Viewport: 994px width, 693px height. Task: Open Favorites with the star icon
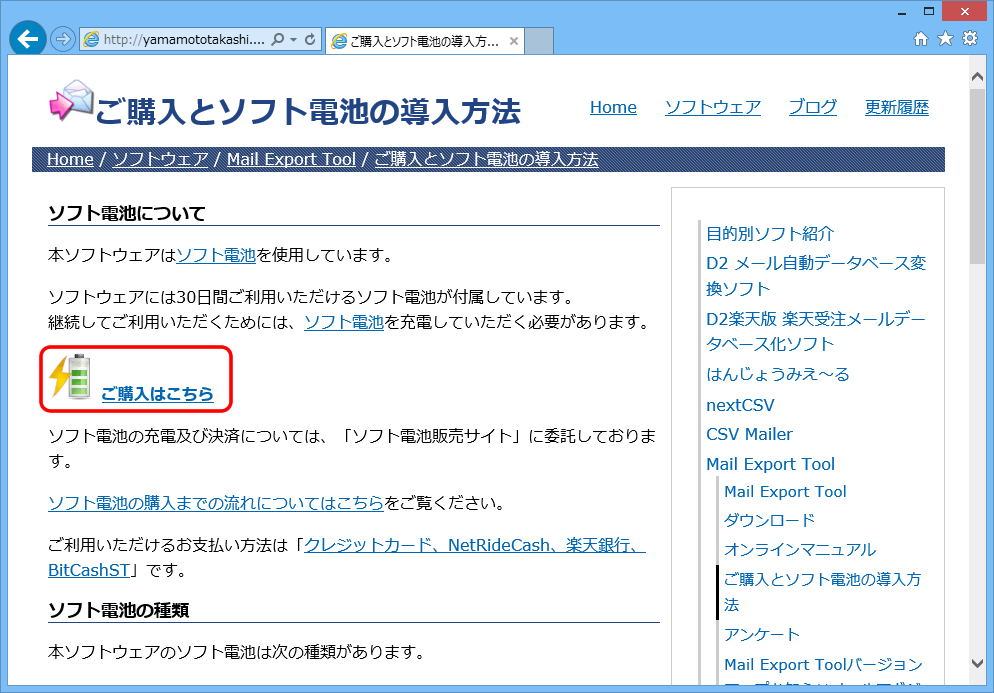click(x=945, y=39)
